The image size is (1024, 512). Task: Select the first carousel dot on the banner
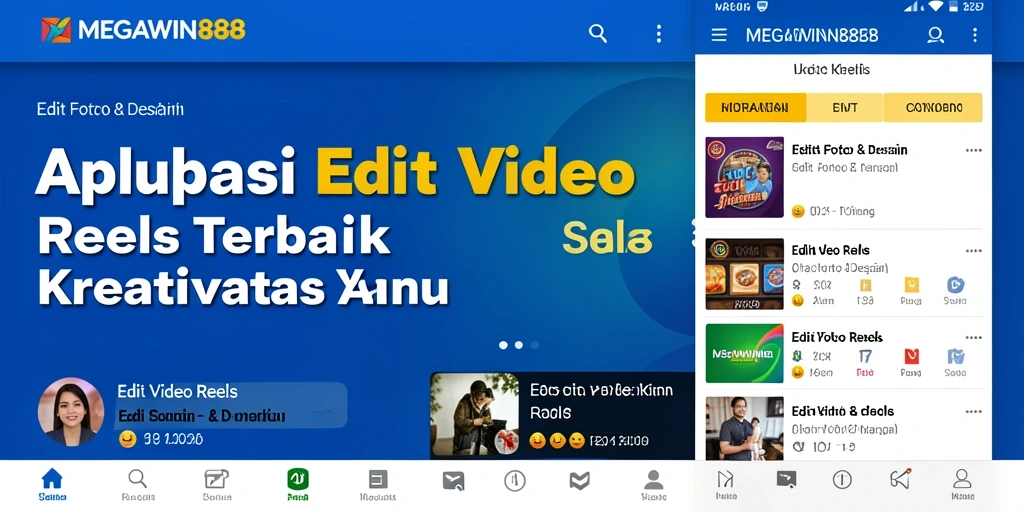[503, 345]
